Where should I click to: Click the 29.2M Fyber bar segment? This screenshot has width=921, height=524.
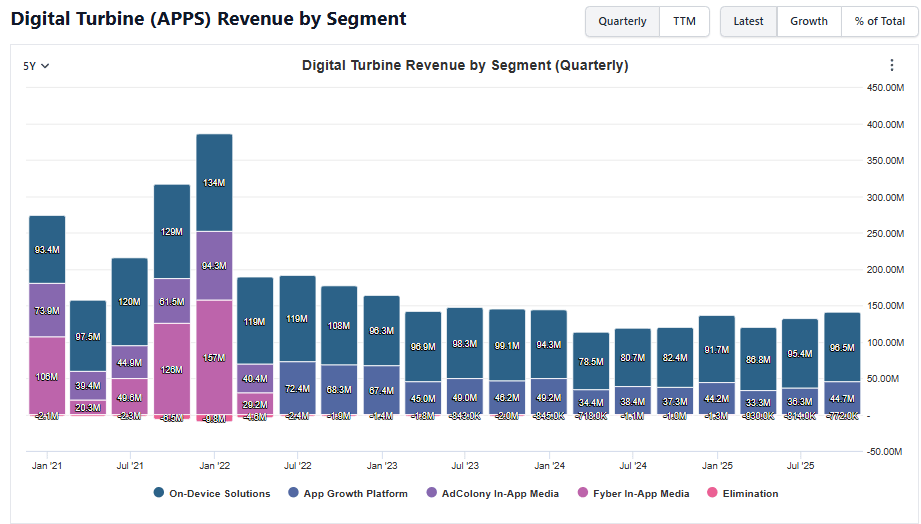(255, 404)
